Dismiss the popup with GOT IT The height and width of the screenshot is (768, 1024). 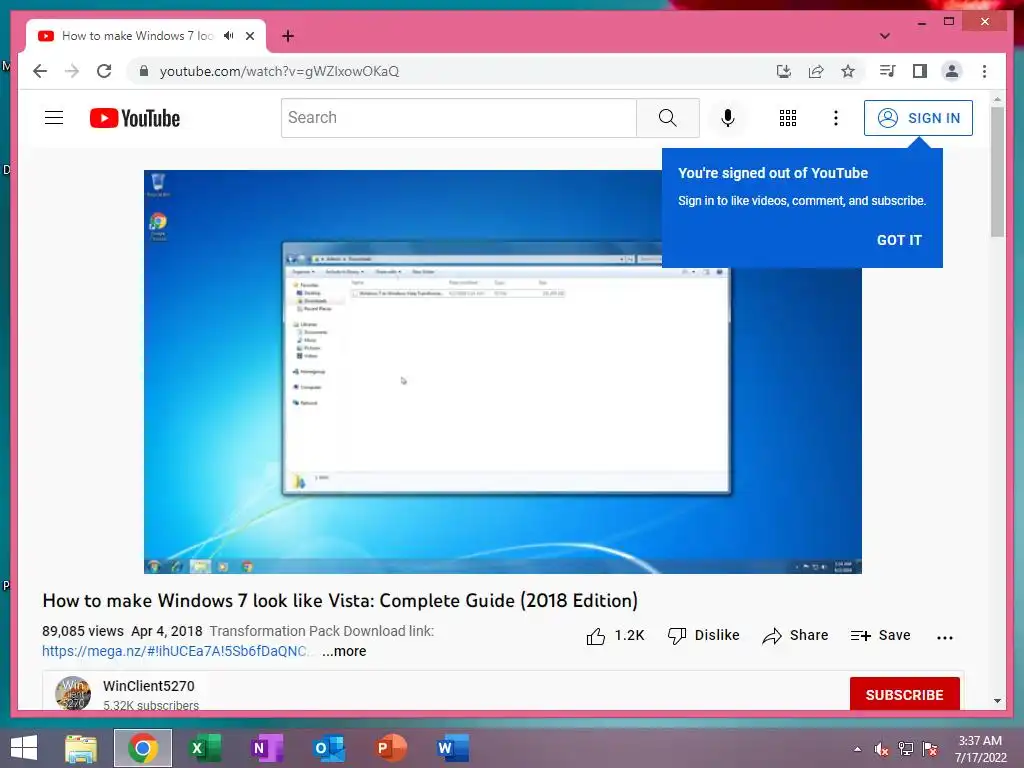coord(899,240)
